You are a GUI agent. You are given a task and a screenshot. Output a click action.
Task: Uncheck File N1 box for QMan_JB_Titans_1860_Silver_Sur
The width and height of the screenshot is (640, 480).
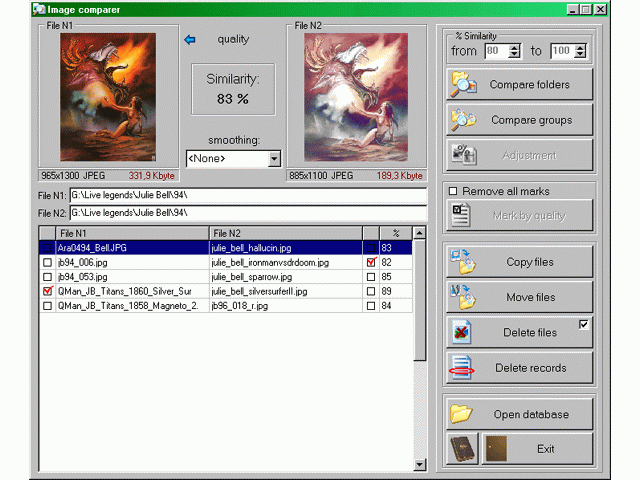47,291
